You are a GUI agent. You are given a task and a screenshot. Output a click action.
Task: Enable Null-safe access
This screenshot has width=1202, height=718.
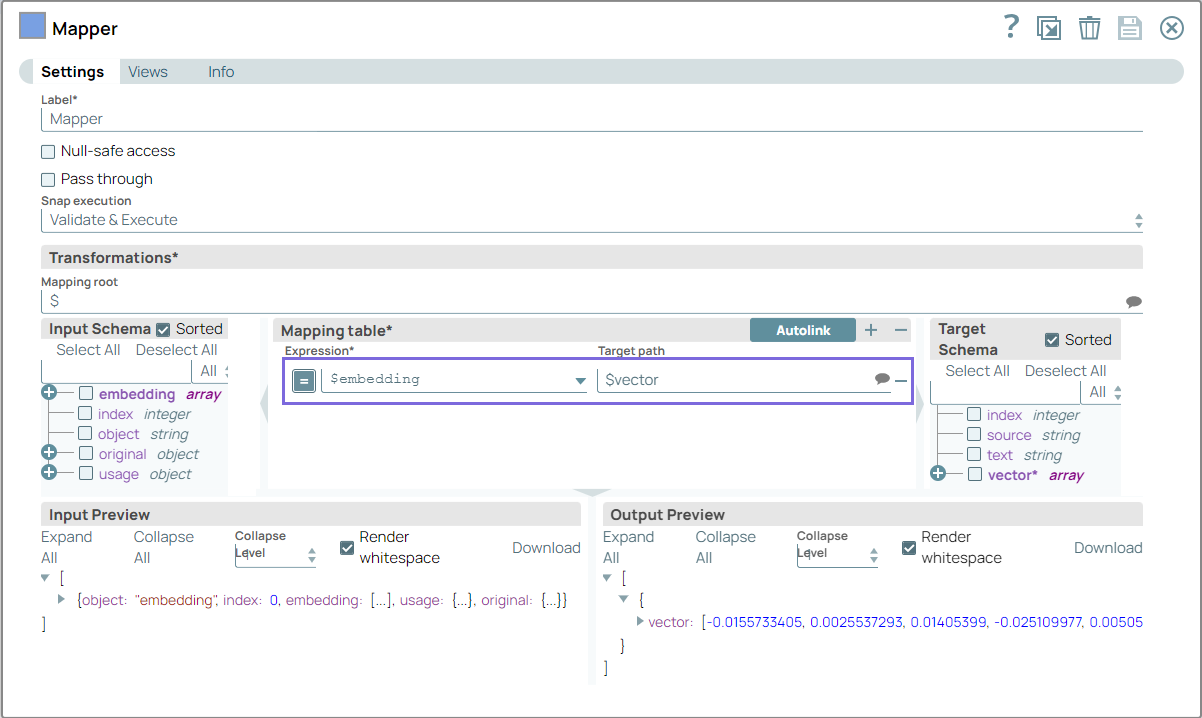coord(47,151)
